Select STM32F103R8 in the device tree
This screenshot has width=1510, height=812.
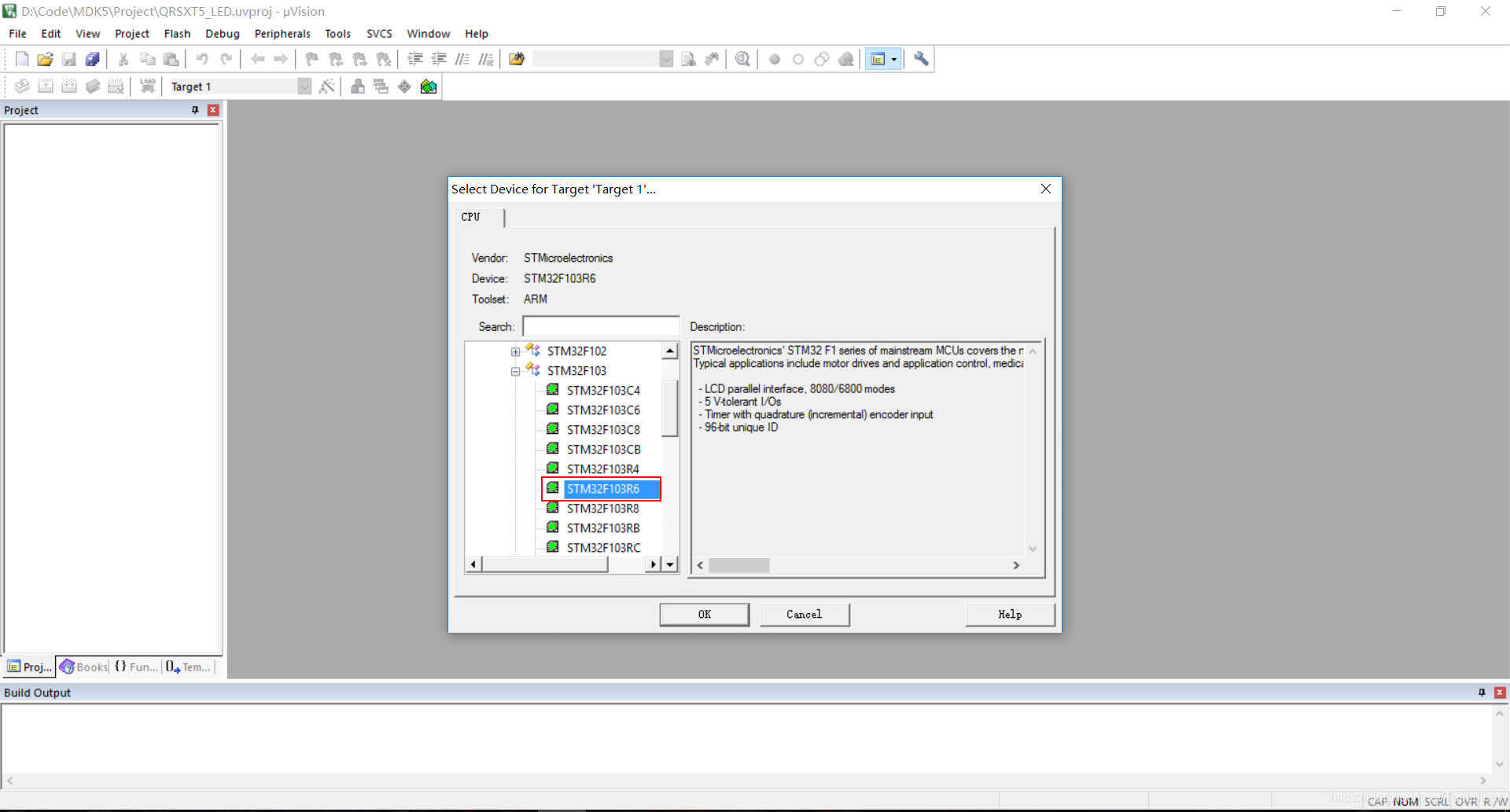pyautogui.click(x=603, y=509)
